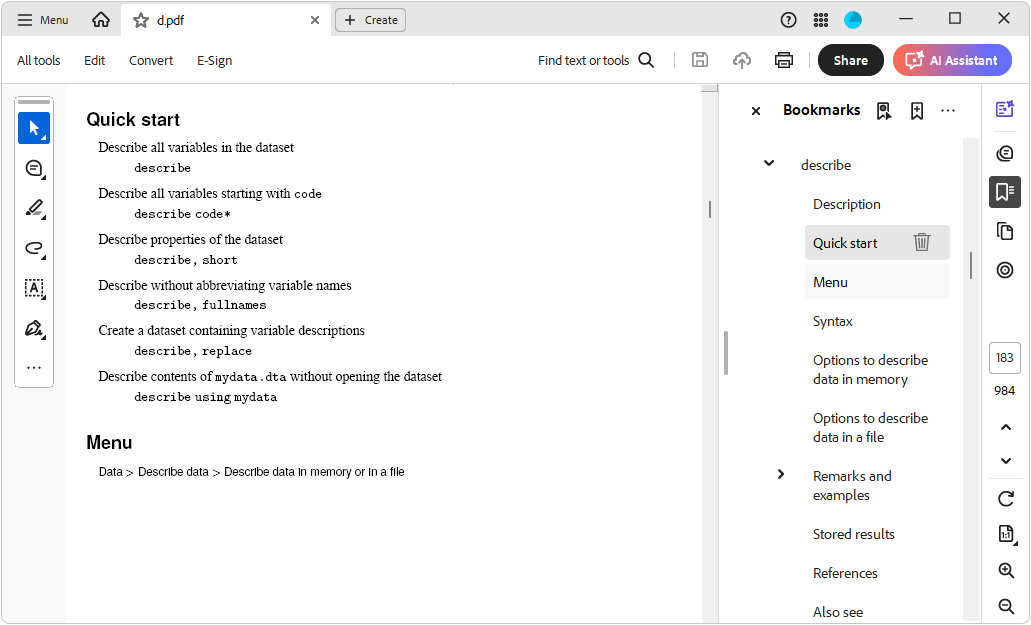Go to the Also see bookmark

(x=838, y=612)
